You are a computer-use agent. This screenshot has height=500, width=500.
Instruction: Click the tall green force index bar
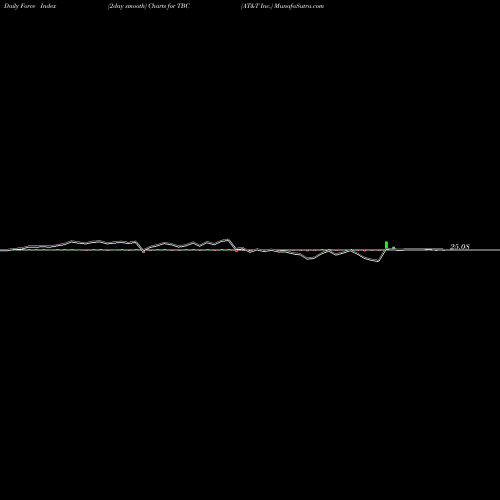386,245
